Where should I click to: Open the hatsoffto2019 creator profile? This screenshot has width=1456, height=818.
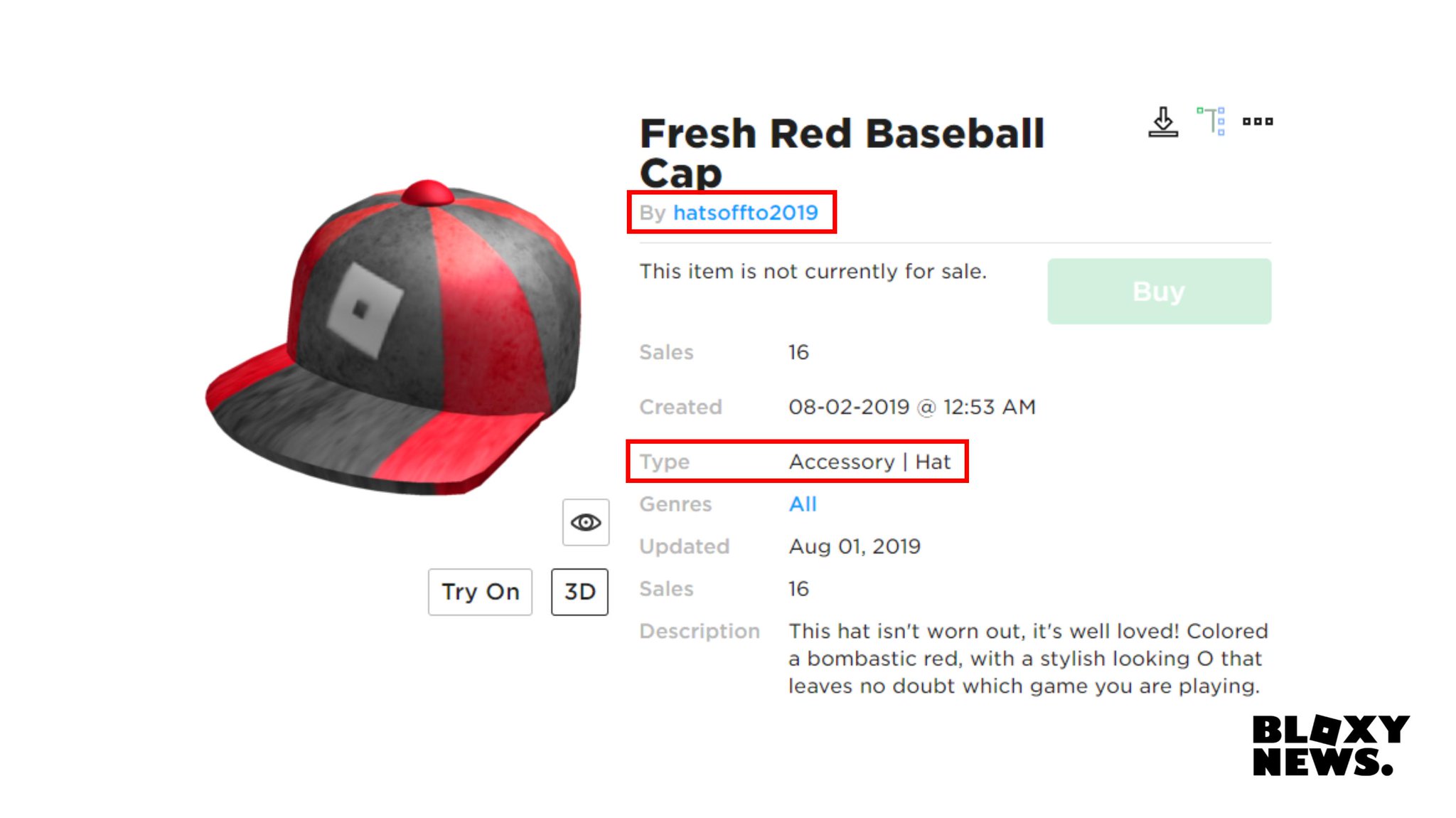tap(745, 213)
